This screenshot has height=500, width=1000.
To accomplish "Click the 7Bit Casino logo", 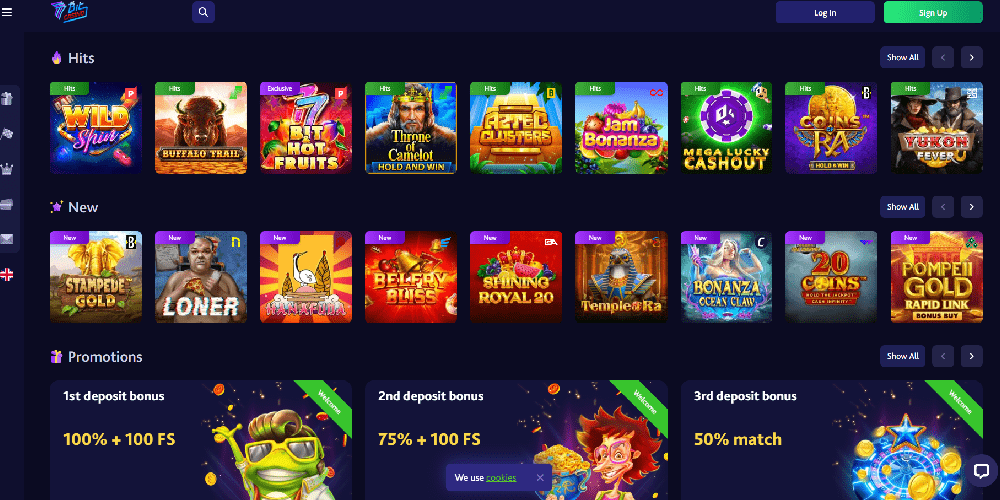I will (x=69, y=12).
